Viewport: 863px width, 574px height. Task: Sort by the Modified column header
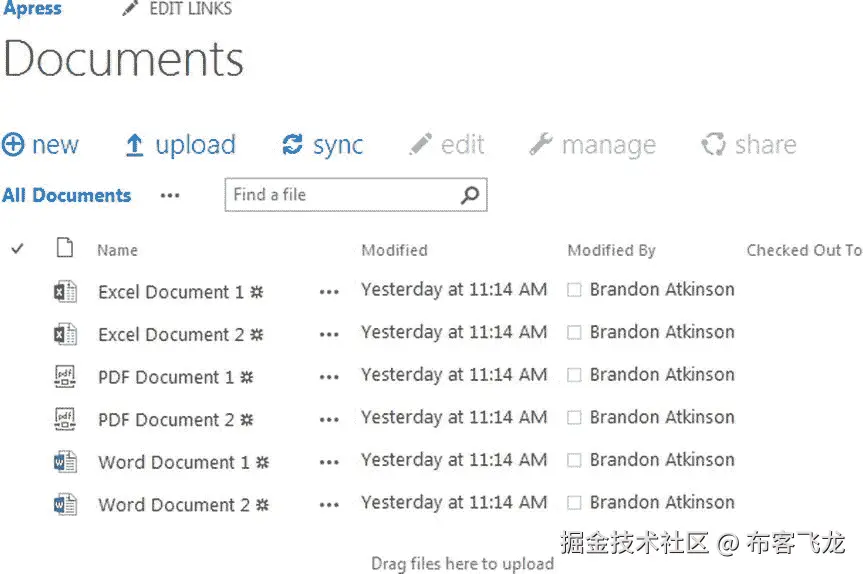(x=394, y=251)
